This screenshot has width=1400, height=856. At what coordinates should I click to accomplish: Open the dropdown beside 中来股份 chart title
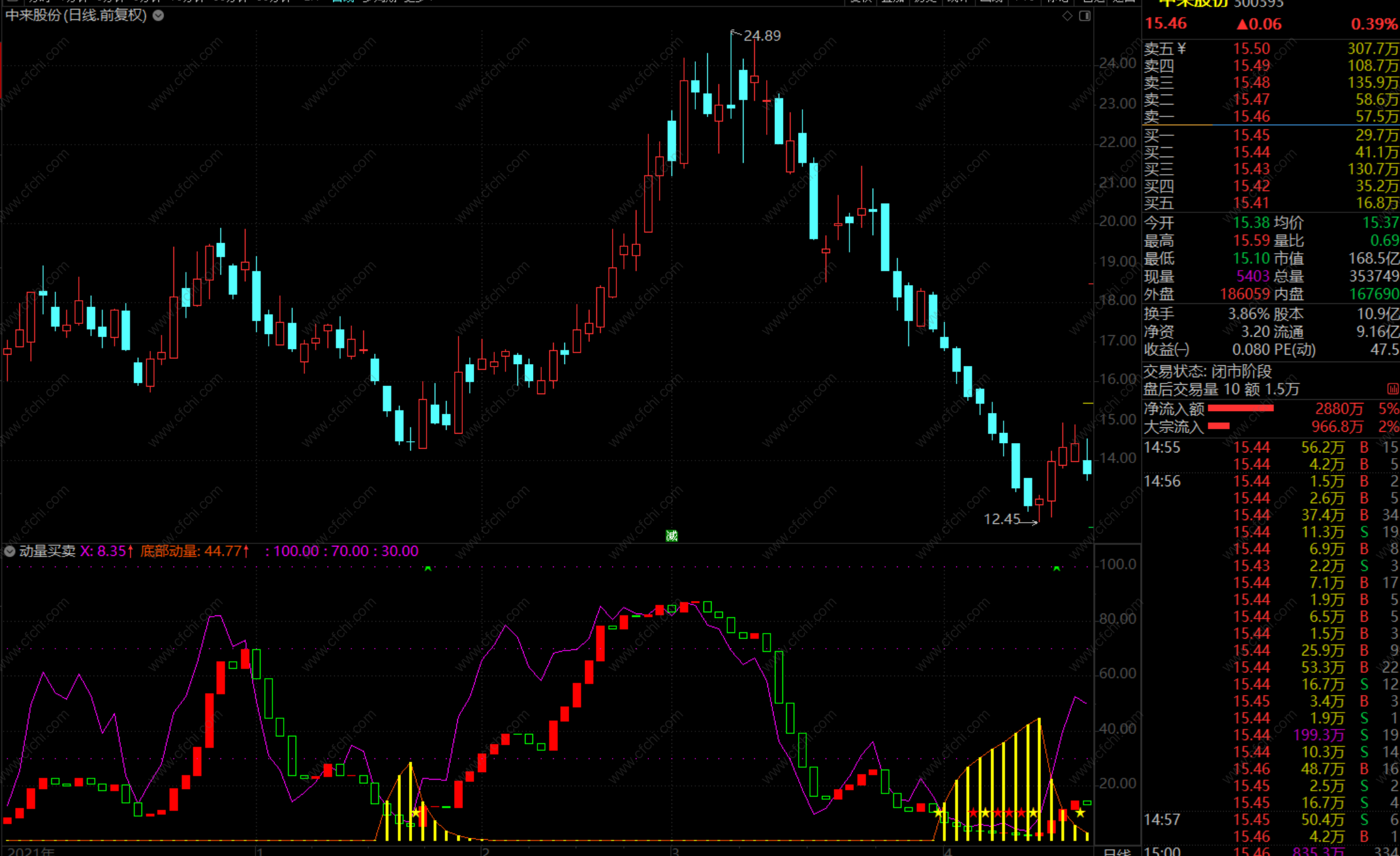point(158,16)
